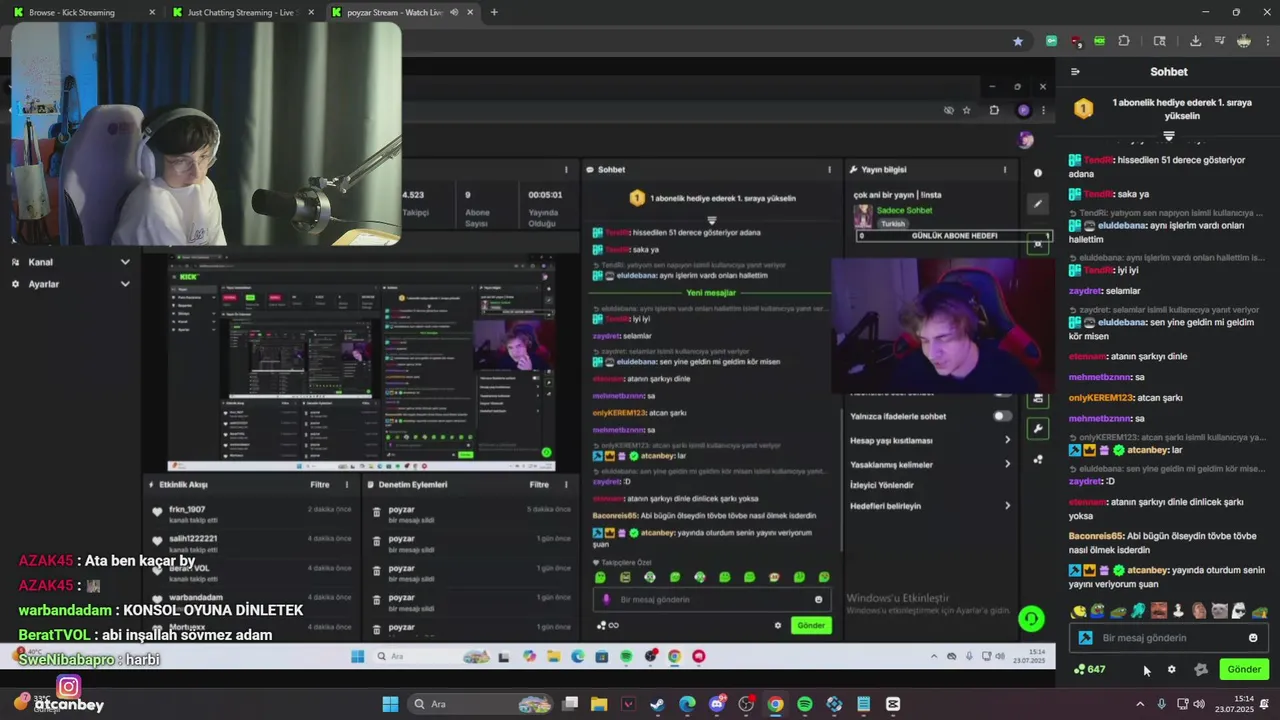
Task: Click green circular button in streamed dashboard
Action: (1031, 619)
